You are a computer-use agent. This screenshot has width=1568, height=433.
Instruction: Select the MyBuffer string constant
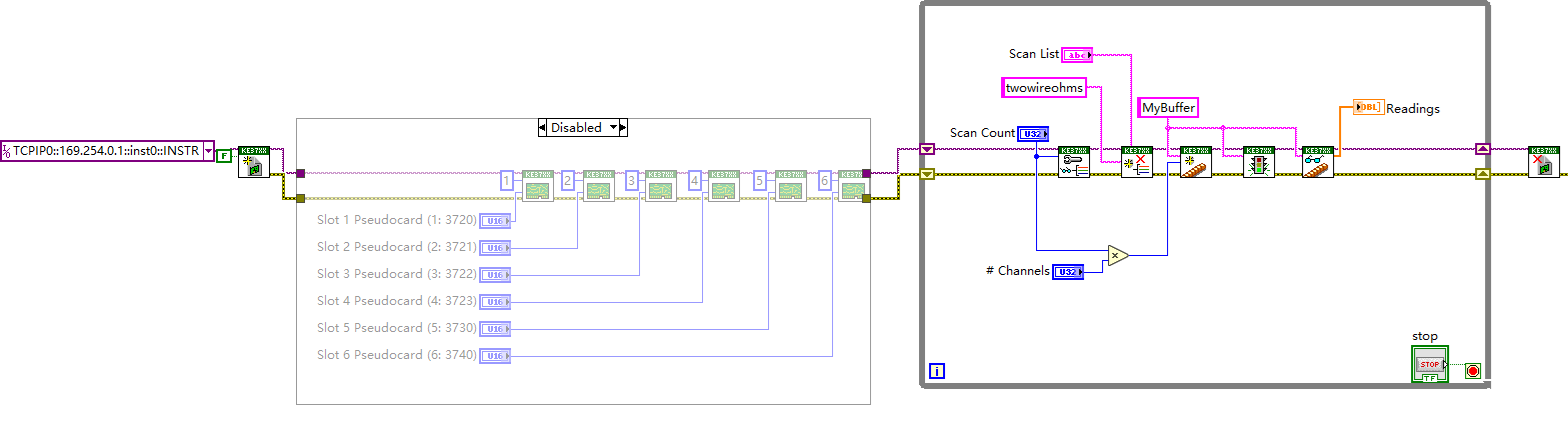coord(1167,107)
